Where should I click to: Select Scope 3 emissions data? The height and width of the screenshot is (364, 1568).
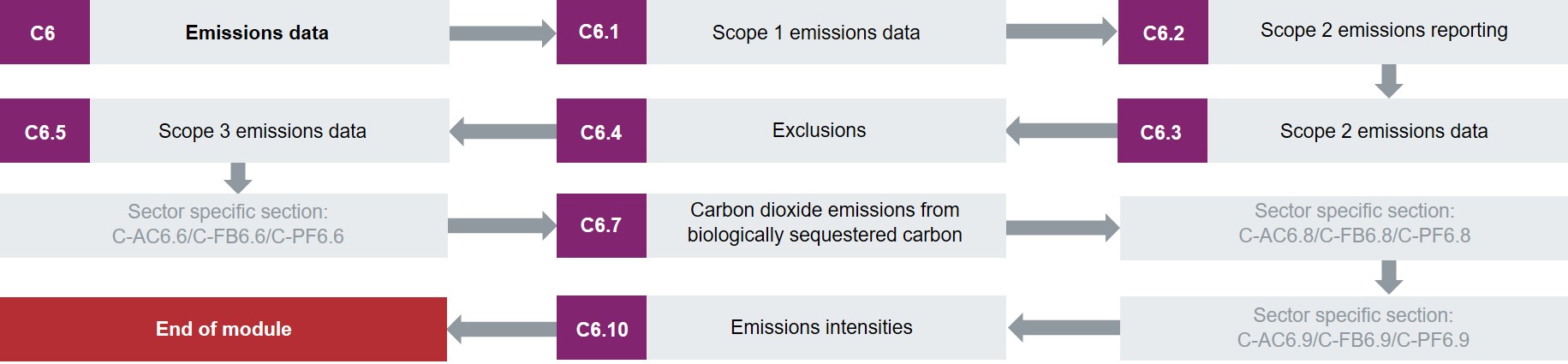pyautogui.click(x=270, y=130)
